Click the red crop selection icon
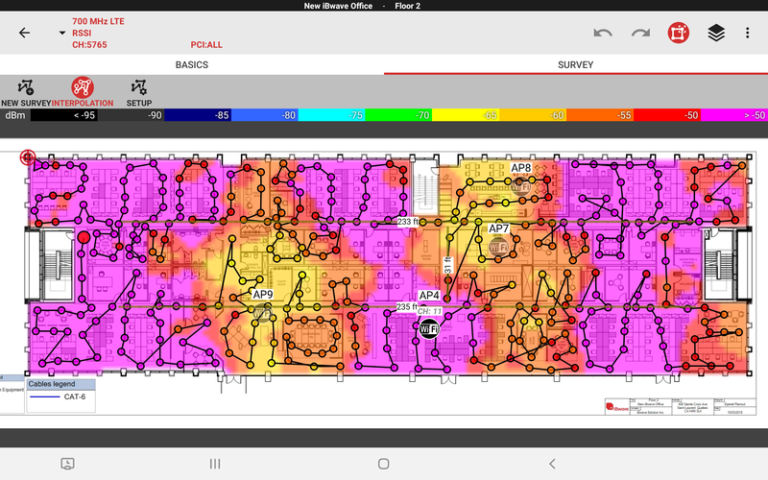 point(678,33)
